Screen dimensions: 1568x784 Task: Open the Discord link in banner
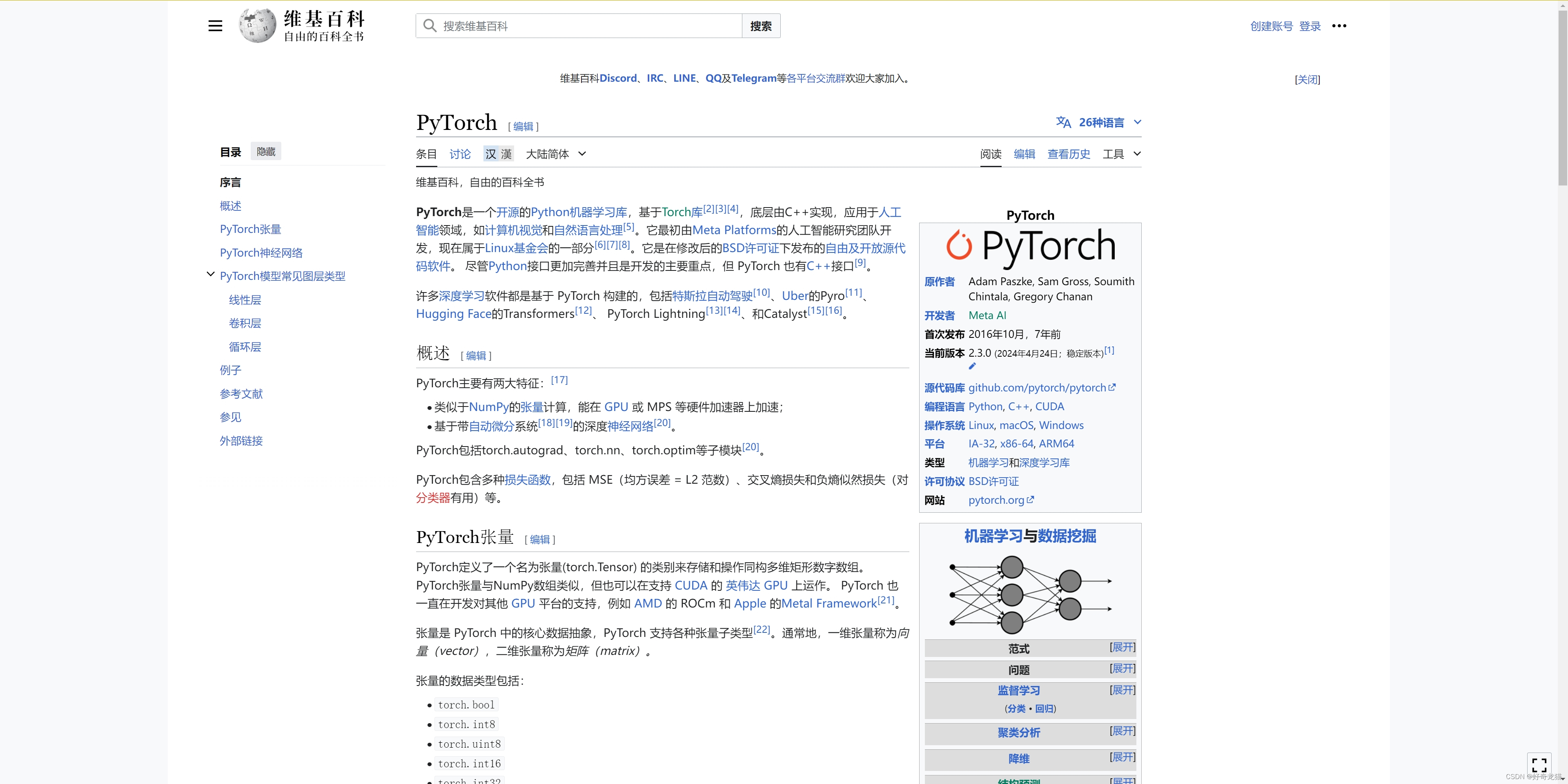(618, 78)
